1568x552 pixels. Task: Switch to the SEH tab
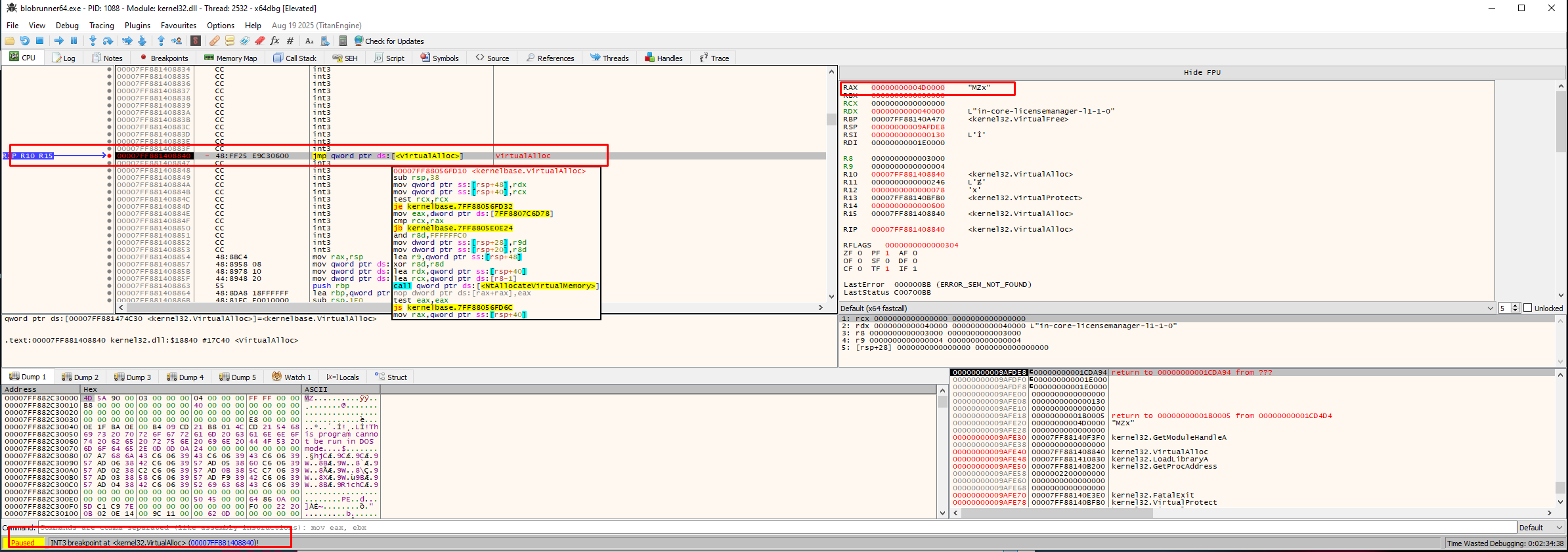tap(345, 58)
